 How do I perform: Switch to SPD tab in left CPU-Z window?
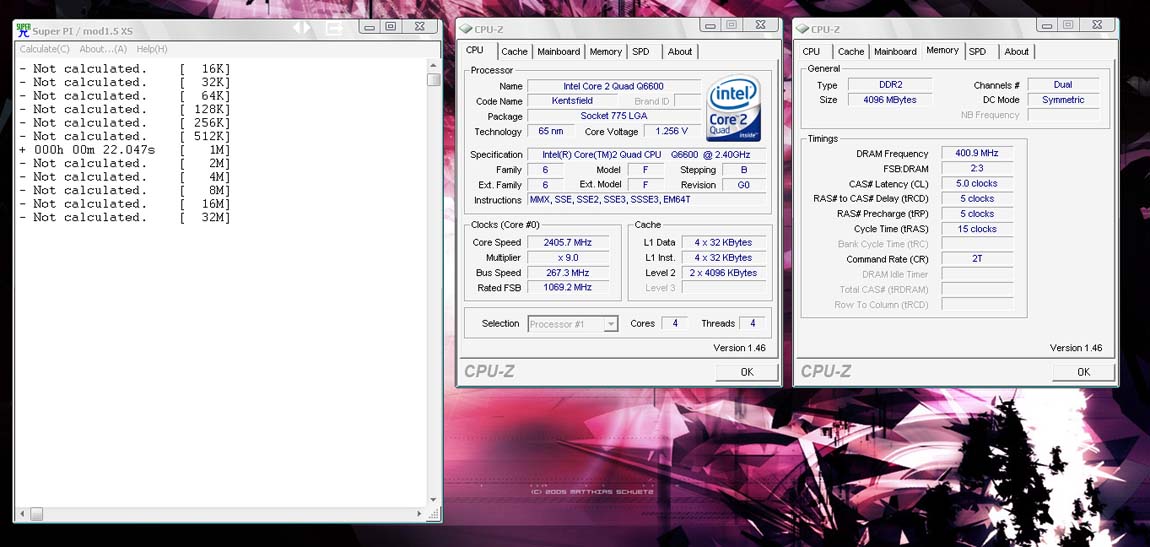(641, 51)
